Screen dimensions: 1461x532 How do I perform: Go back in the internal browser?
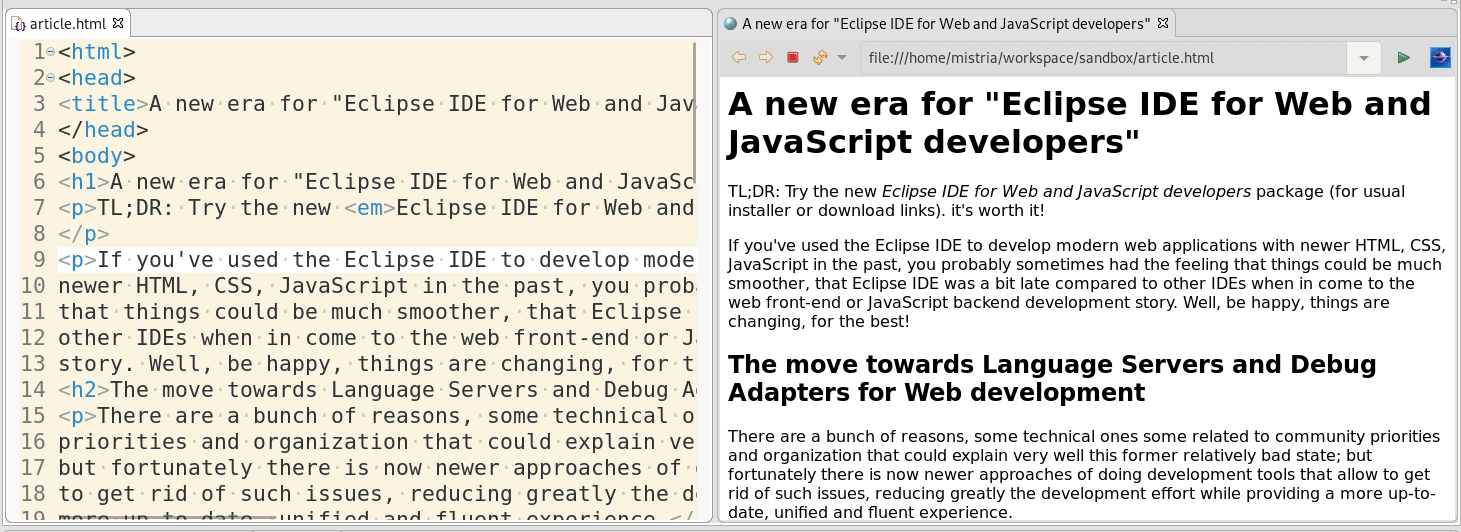pos(739,58)
